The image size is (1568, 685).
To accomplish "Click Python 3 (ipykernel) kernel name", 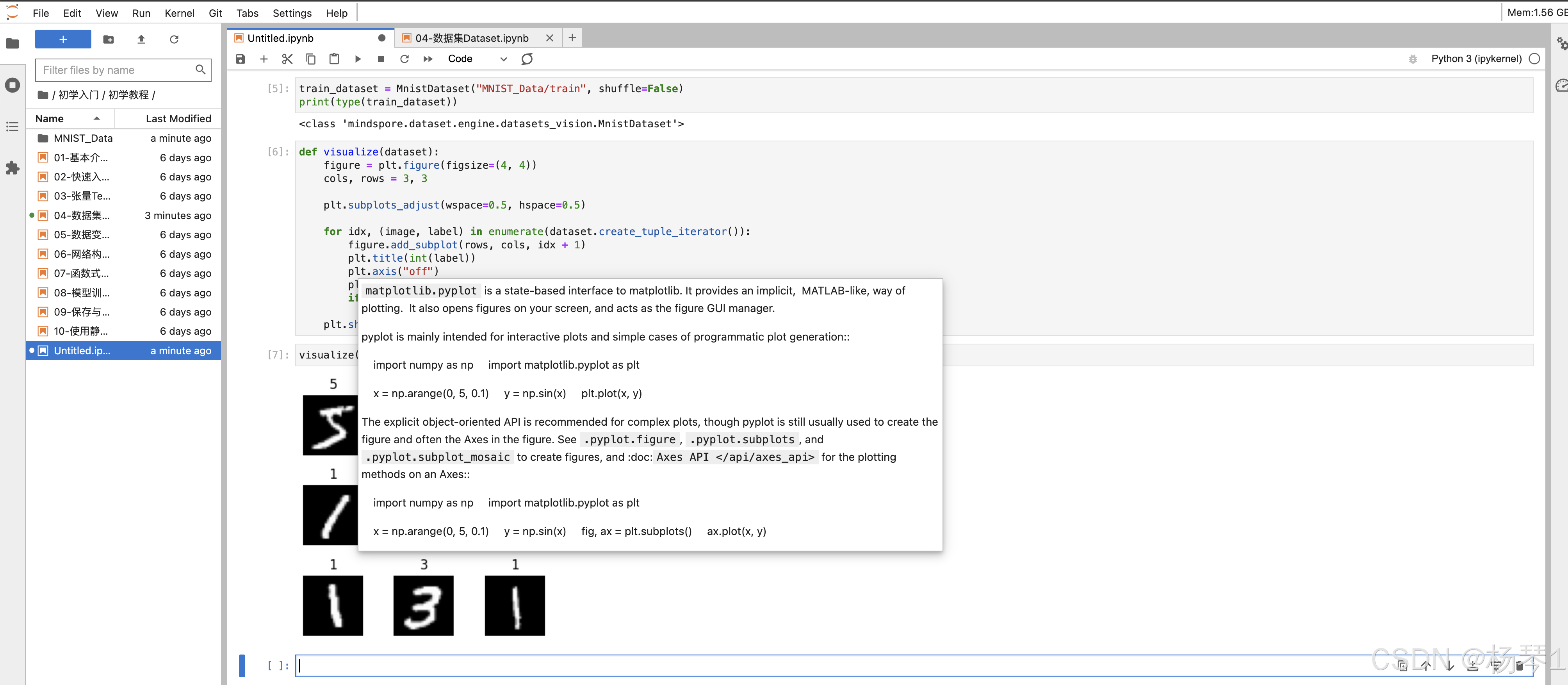I will (x=1476, y=59).
